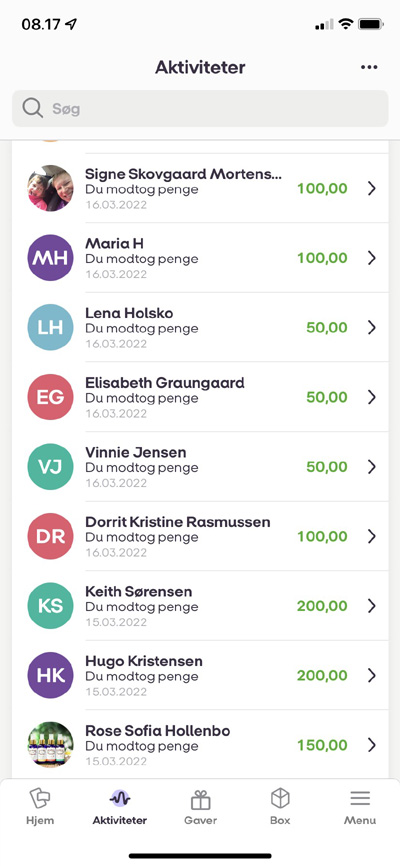Open the hamburger Menu icon

coord(360,799)
